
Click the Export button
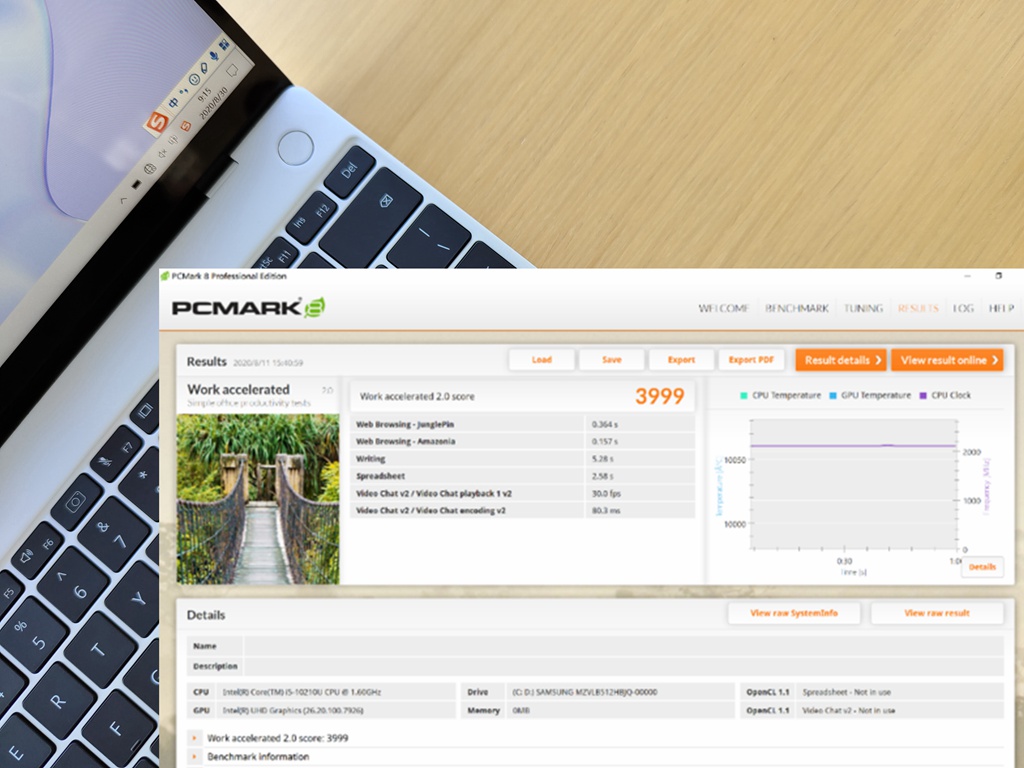click(681, 360)
